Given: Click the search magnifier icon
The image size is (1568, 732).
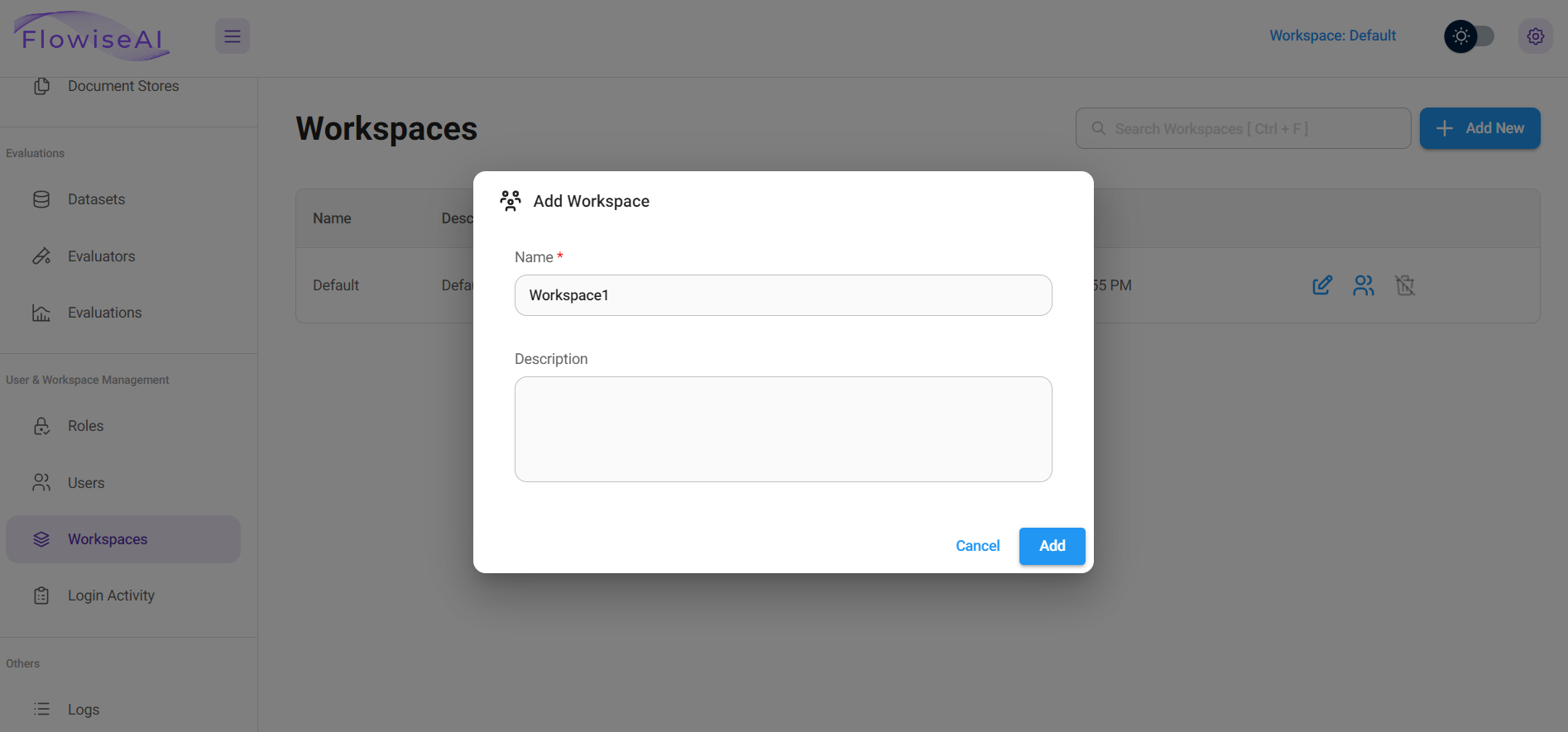Looking at the screenshot, I should coord(1098,128).
